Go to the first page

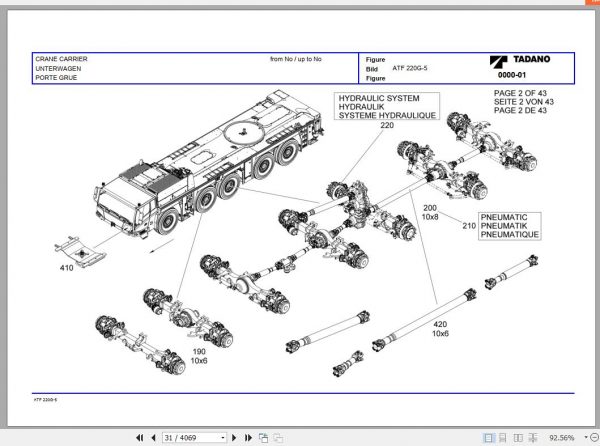[139, 438]
